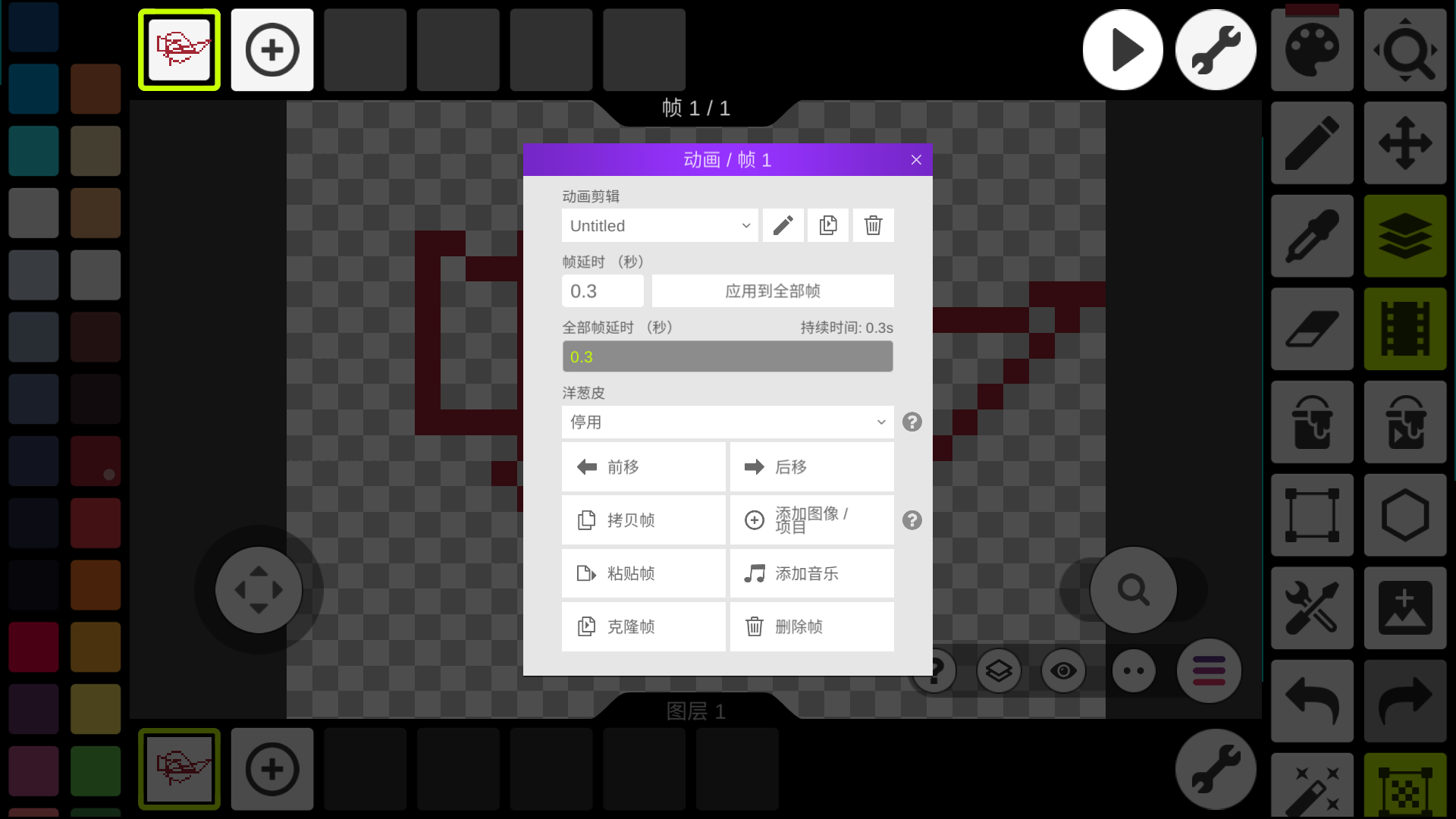
Task: Expand the 动画剪辑 Untitled dropdown
Action: click(658, 225)
